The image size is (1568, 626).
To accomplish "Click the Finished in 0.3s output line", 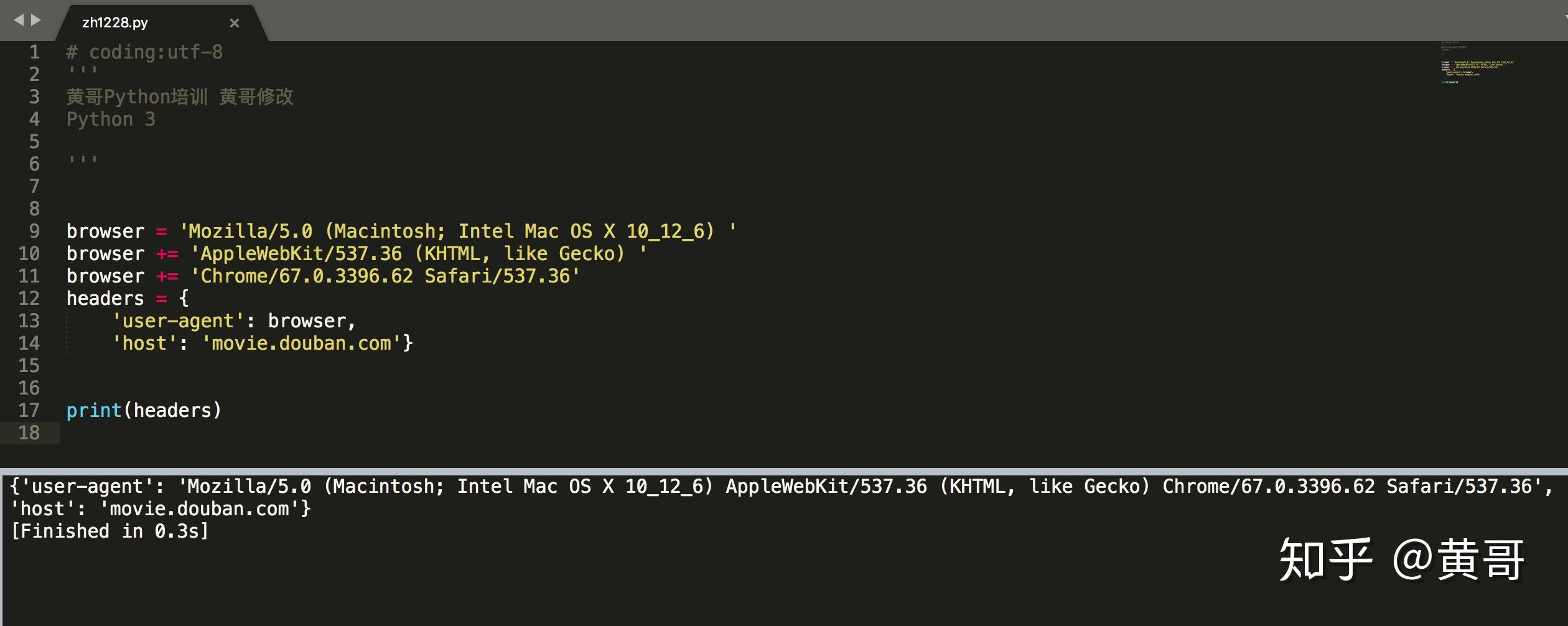I will click(110, 531).
